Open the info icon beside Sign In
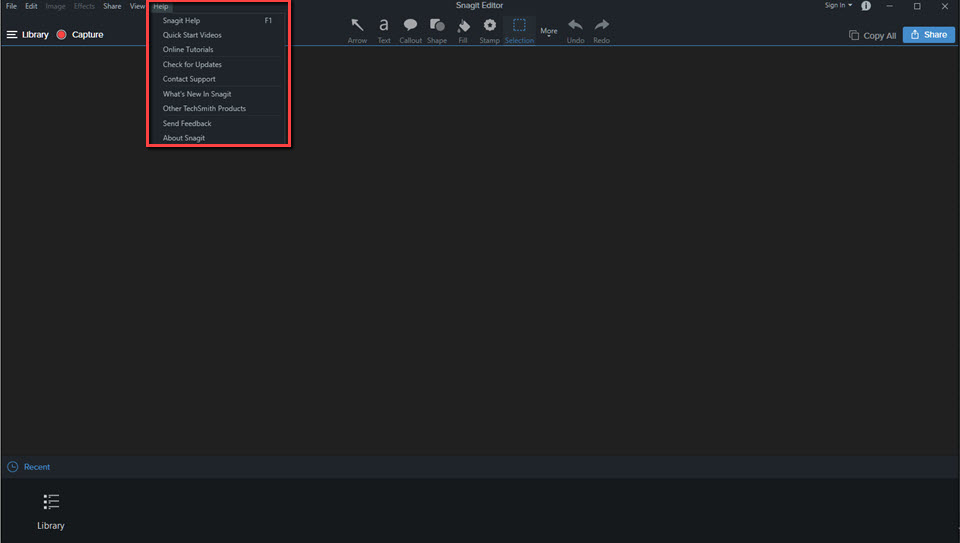This screenshot has width=960, height=543. coord(866,6)
